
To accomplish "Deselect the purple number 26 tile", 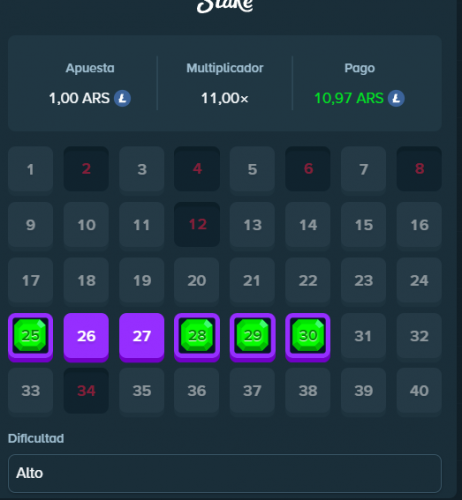I will click(x=86, y=337).
